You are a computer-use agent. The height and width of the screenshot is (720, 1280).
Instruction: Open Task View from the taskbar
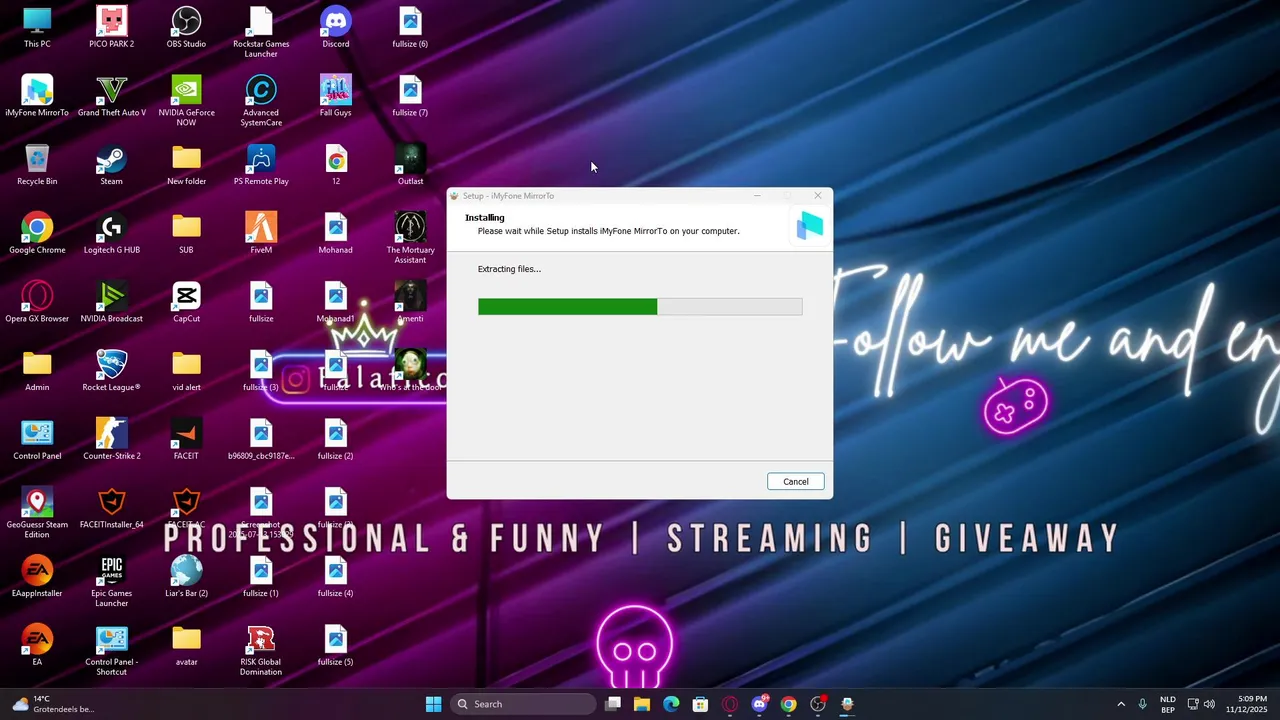(x=613, y=704)
